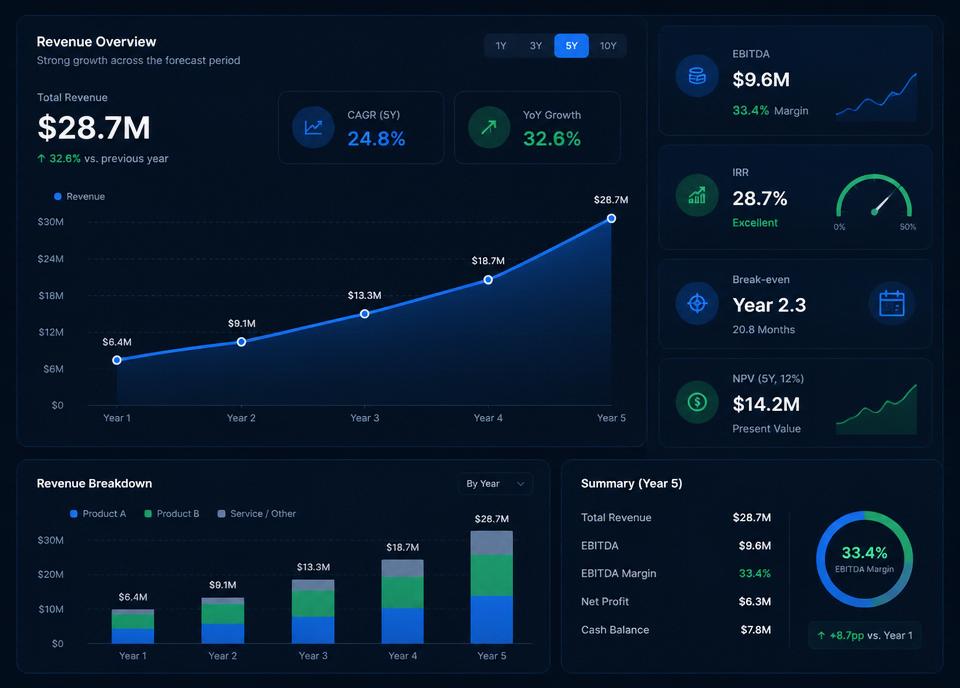Click the CAGR (5Y) 24.8% card

tap(361, 127)
